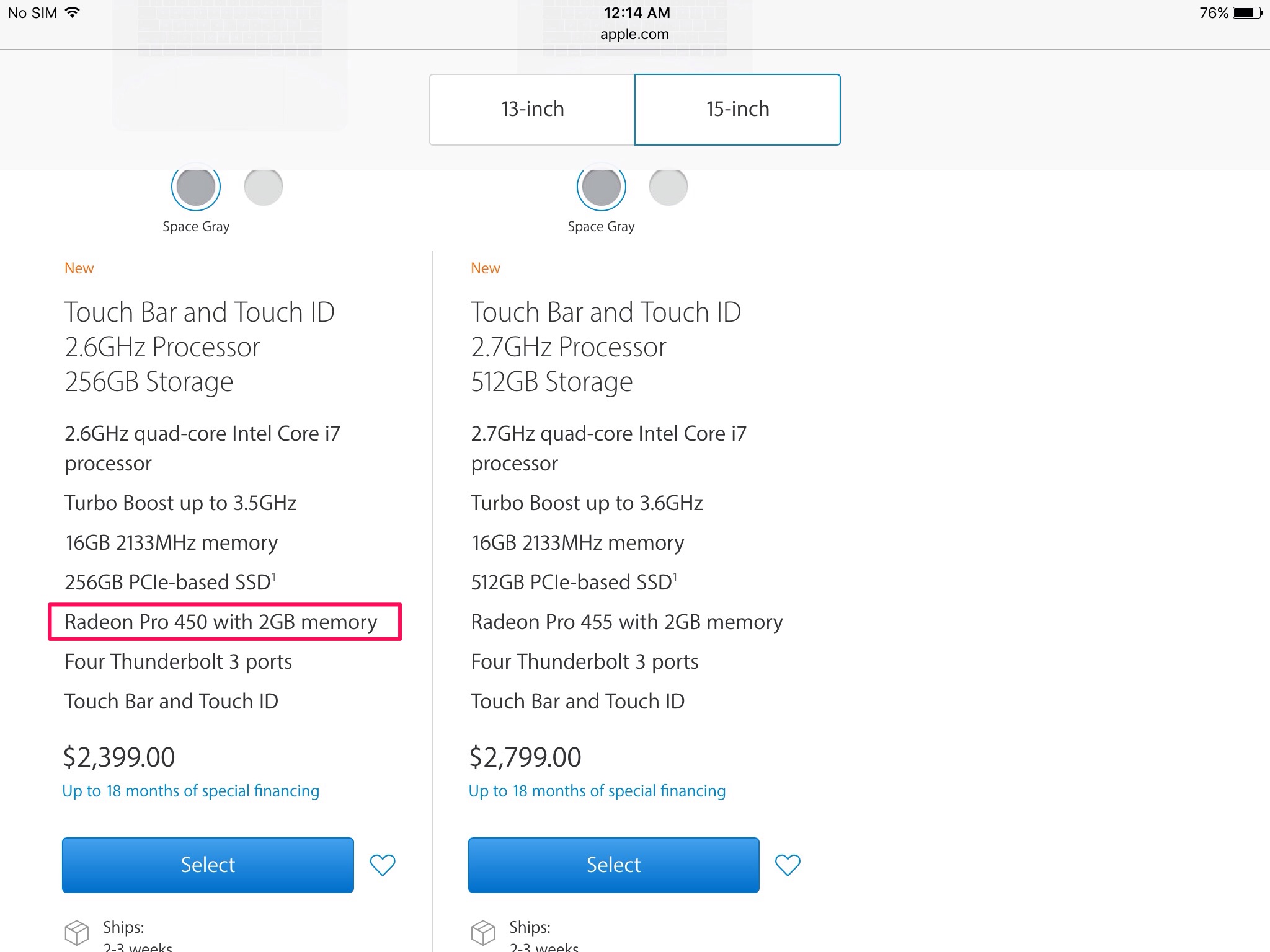Click the $2,799.00 price
The width and height of the screenshot is (1270, 952).
[525, 757]
